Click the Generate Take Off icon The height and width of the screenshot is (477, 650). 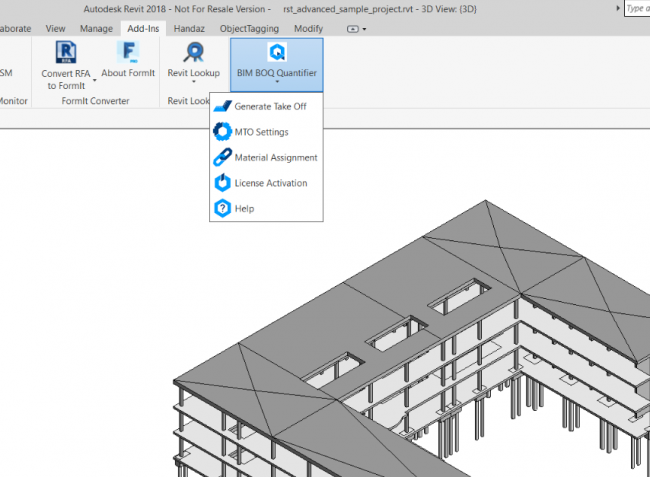(x=223, y=106)
